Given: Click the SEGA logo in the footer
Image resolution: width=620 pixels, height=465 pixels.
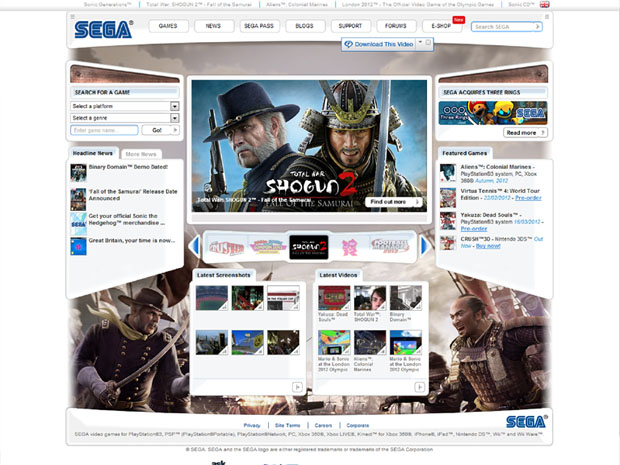Looking at the screenshot, I should click(527, 422).
